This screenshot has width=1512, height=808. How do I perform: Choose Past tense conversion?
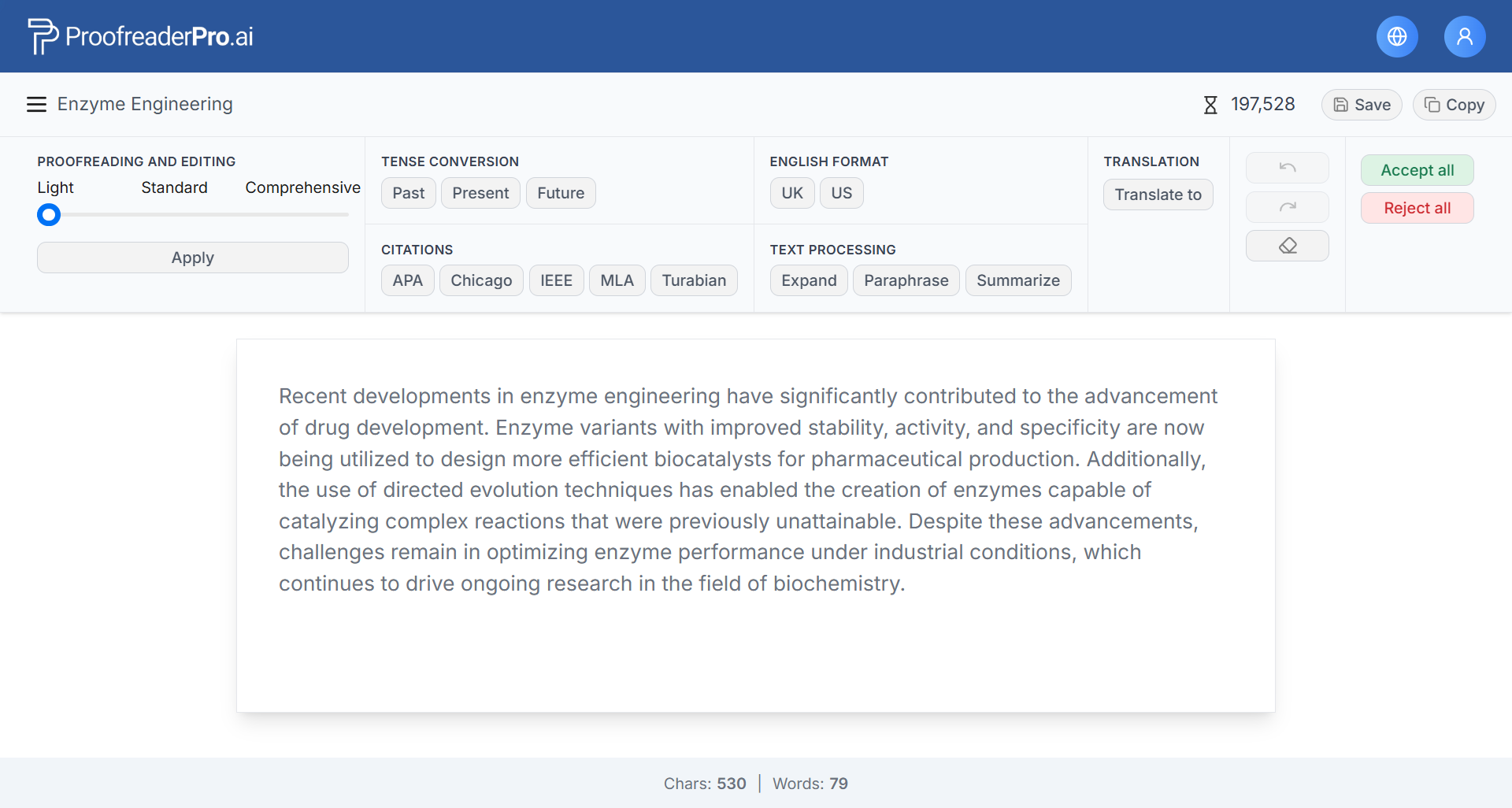click(408, 193)
